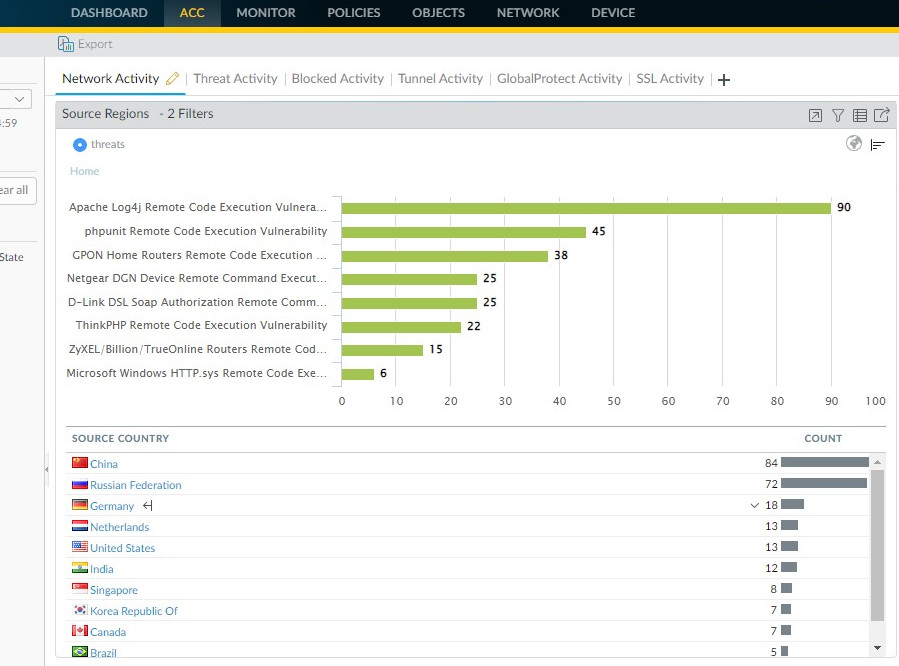Screen dimensions: 899x666
Task: Switch to world map view globe icon
Action: click(854, 143)
